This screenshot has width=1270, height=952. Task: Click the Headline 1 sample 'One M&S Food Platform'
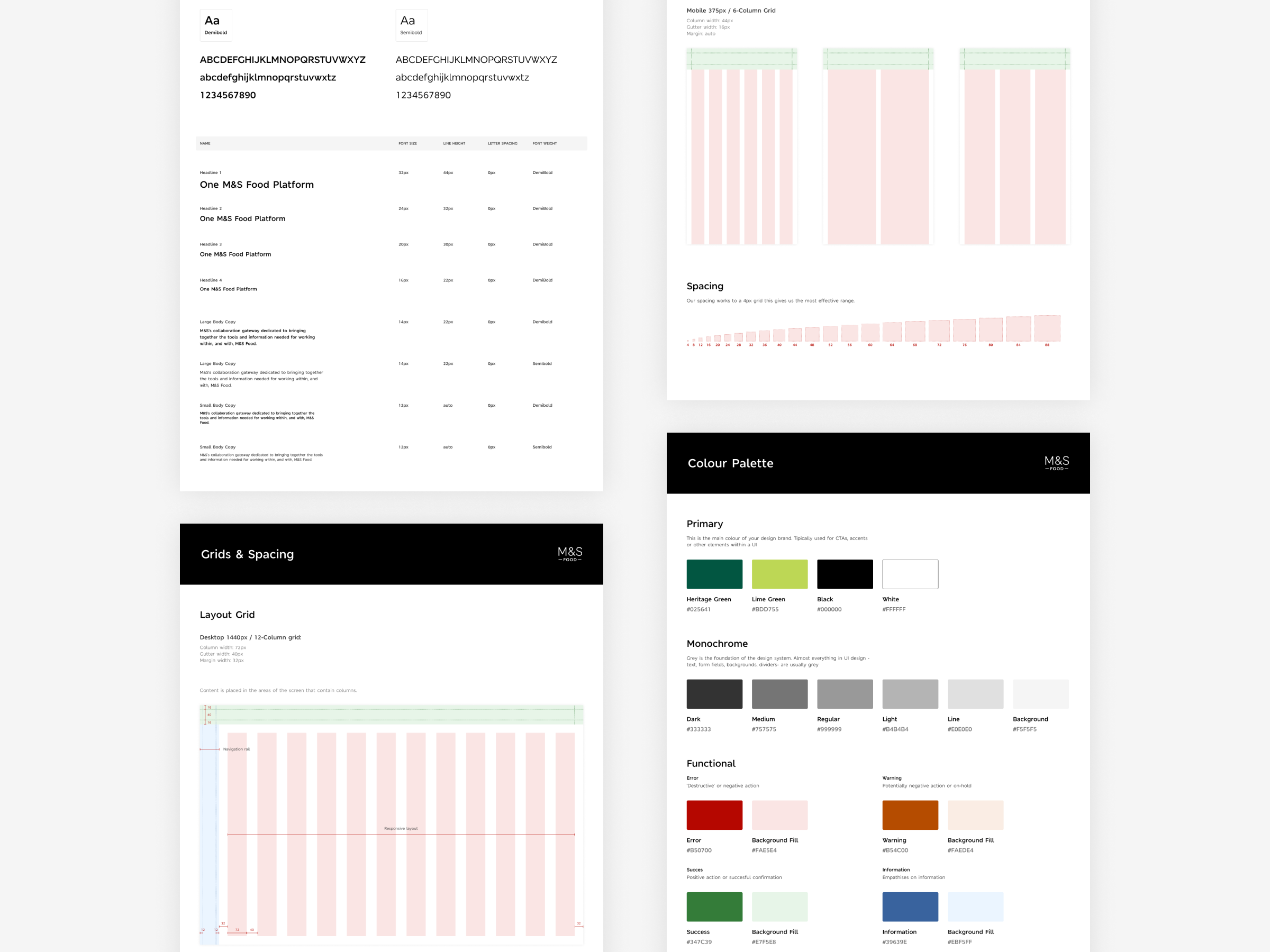(257, 185)
